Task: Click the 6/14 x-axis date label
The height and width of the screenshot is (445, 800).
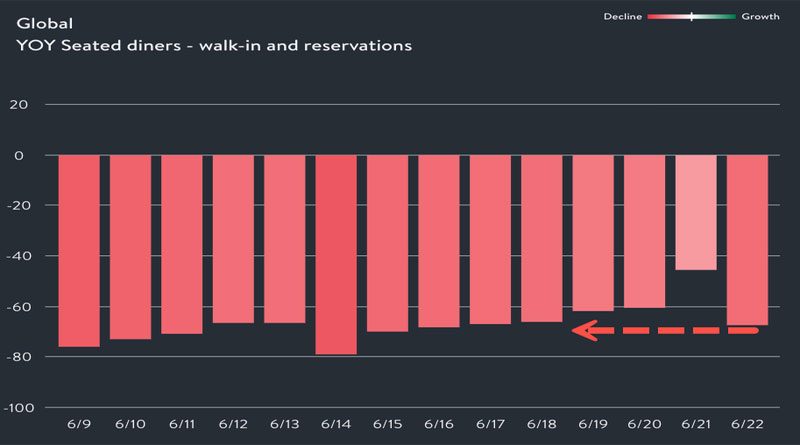Action: pyautogui.click(x=336, y=425)
